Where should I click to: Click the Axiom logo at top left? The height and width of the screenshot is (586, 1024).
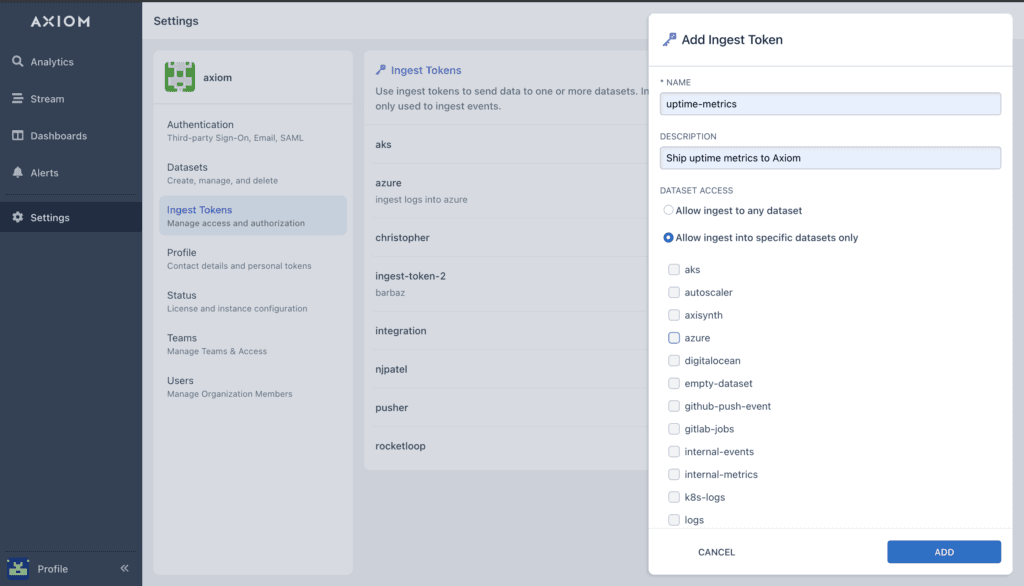pos(62,21)
